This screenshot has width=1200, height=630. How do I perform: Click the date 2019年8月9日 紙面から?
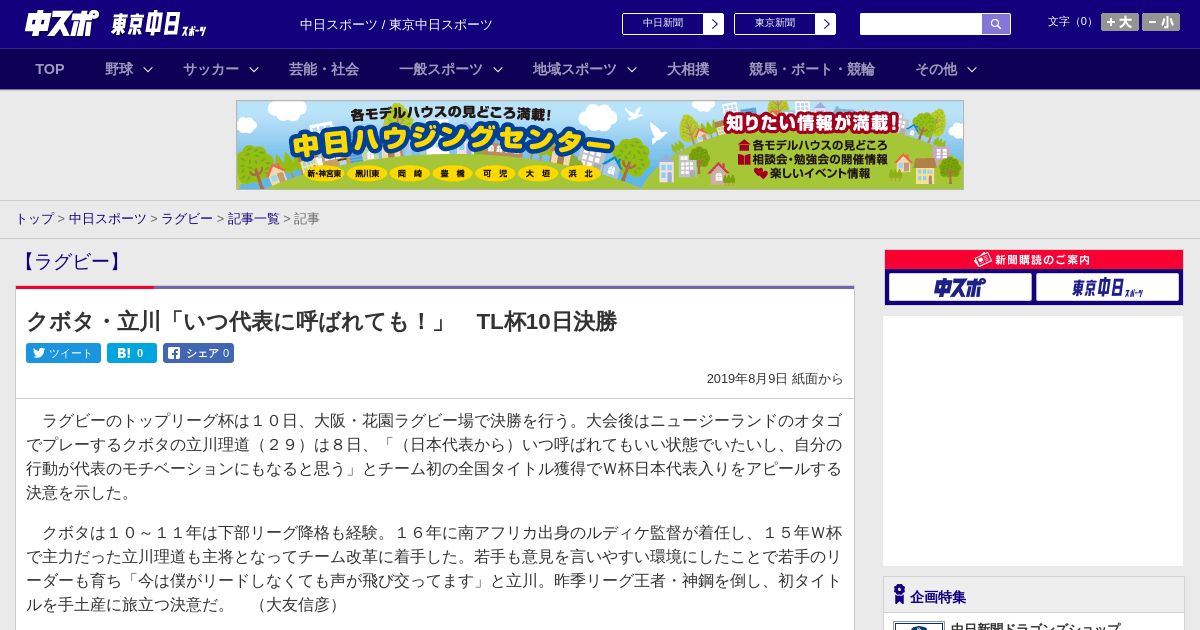tap(775, 379)
